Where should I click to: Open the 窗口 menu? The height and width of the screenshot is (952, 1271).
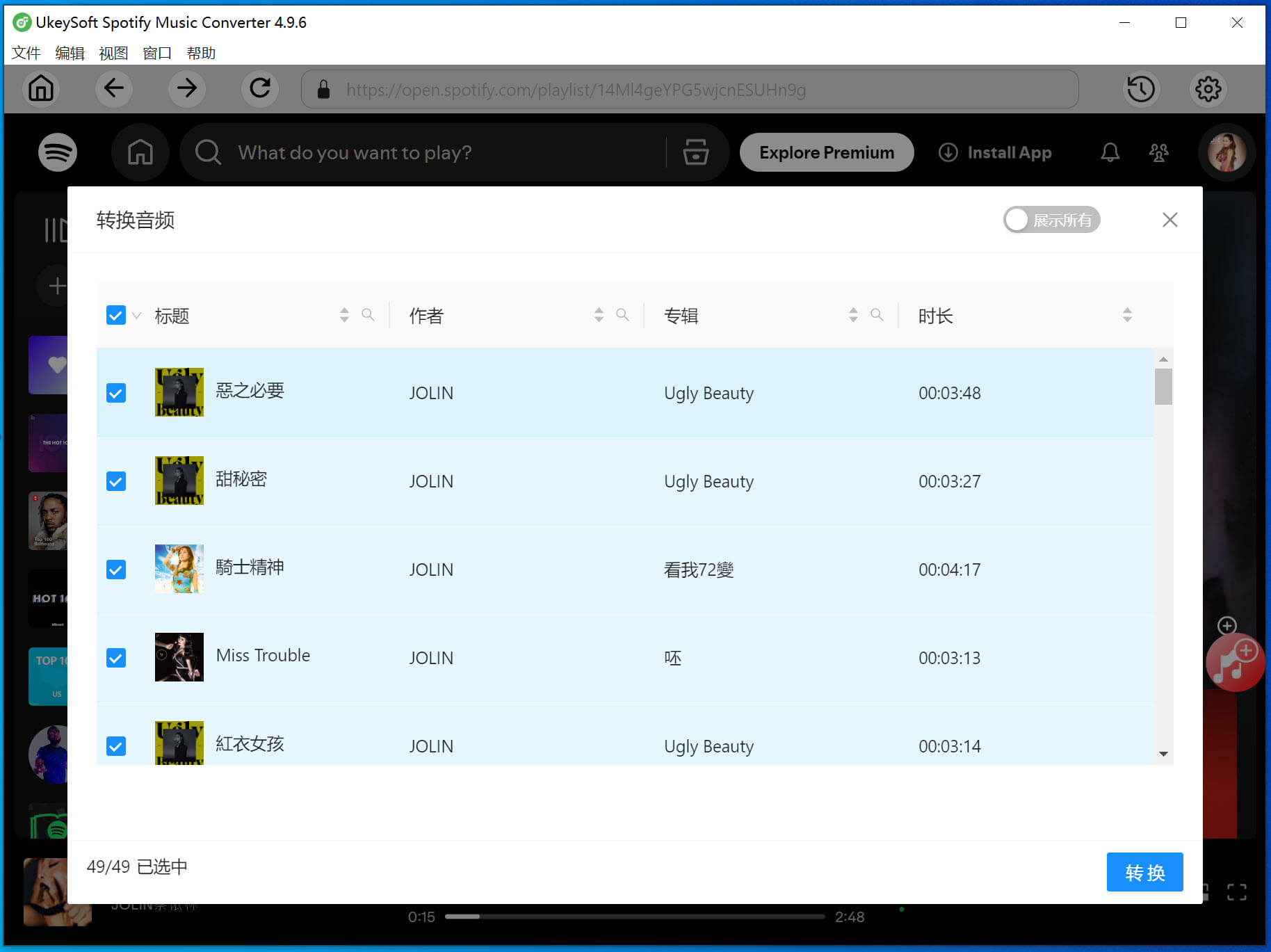point(157,53)
